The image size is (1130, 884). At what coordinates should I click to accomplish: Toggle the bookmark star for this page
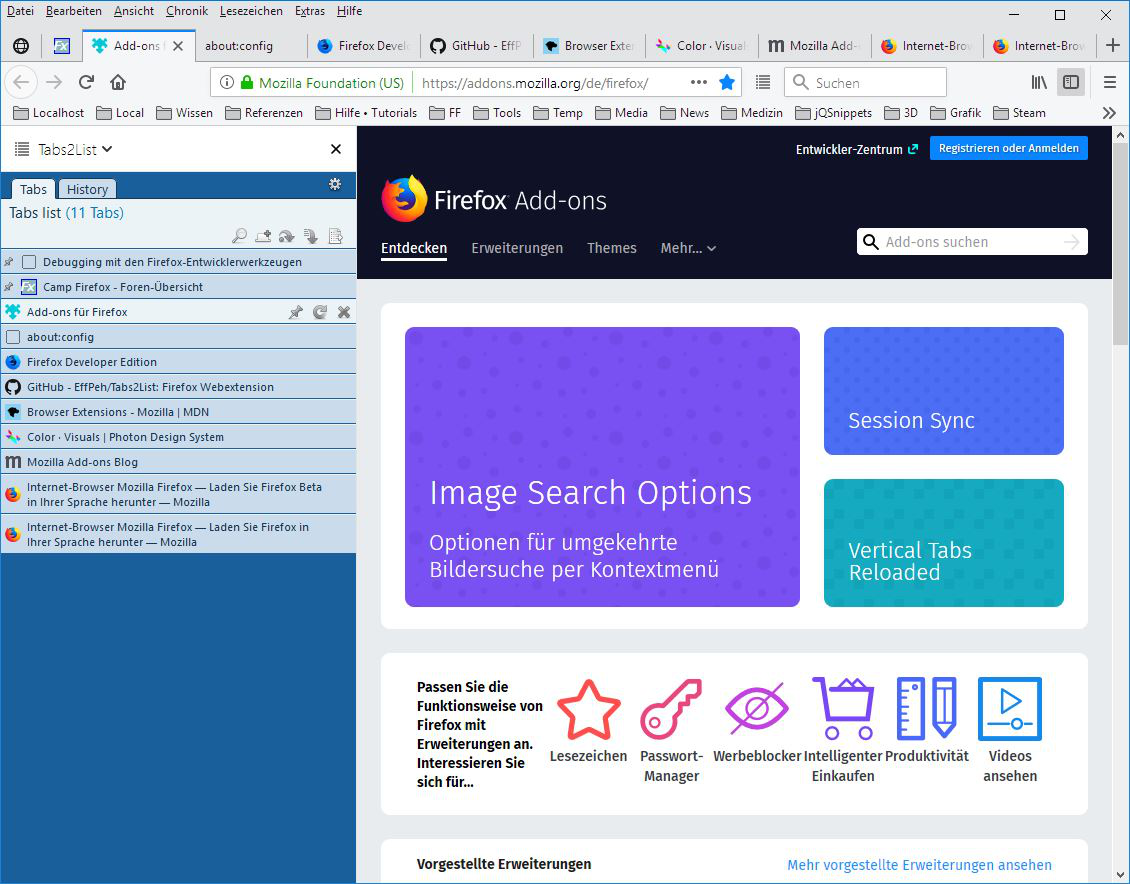click(727, 82)
